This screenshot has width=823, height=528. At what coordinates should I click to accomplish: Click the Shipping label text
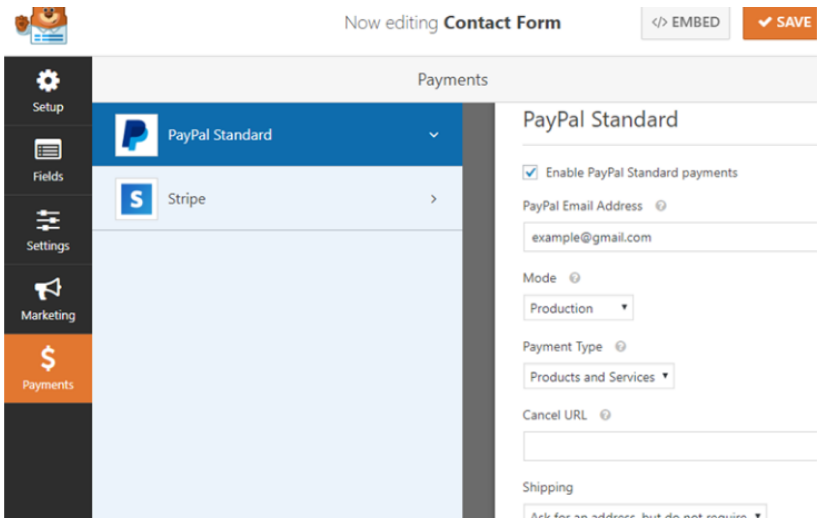[547, 488]
